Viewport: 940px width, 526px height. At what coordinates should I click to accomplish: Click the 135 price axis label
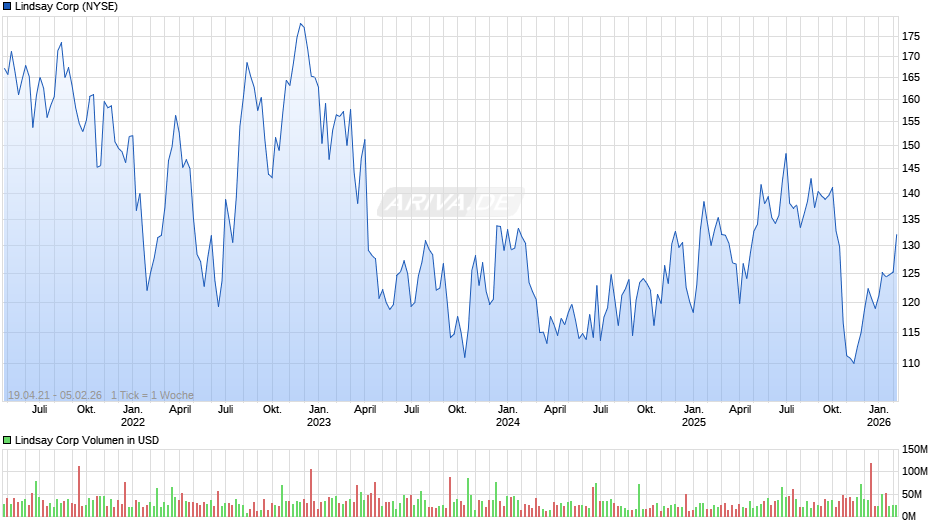pyautogui.click(x=911, y=220)
